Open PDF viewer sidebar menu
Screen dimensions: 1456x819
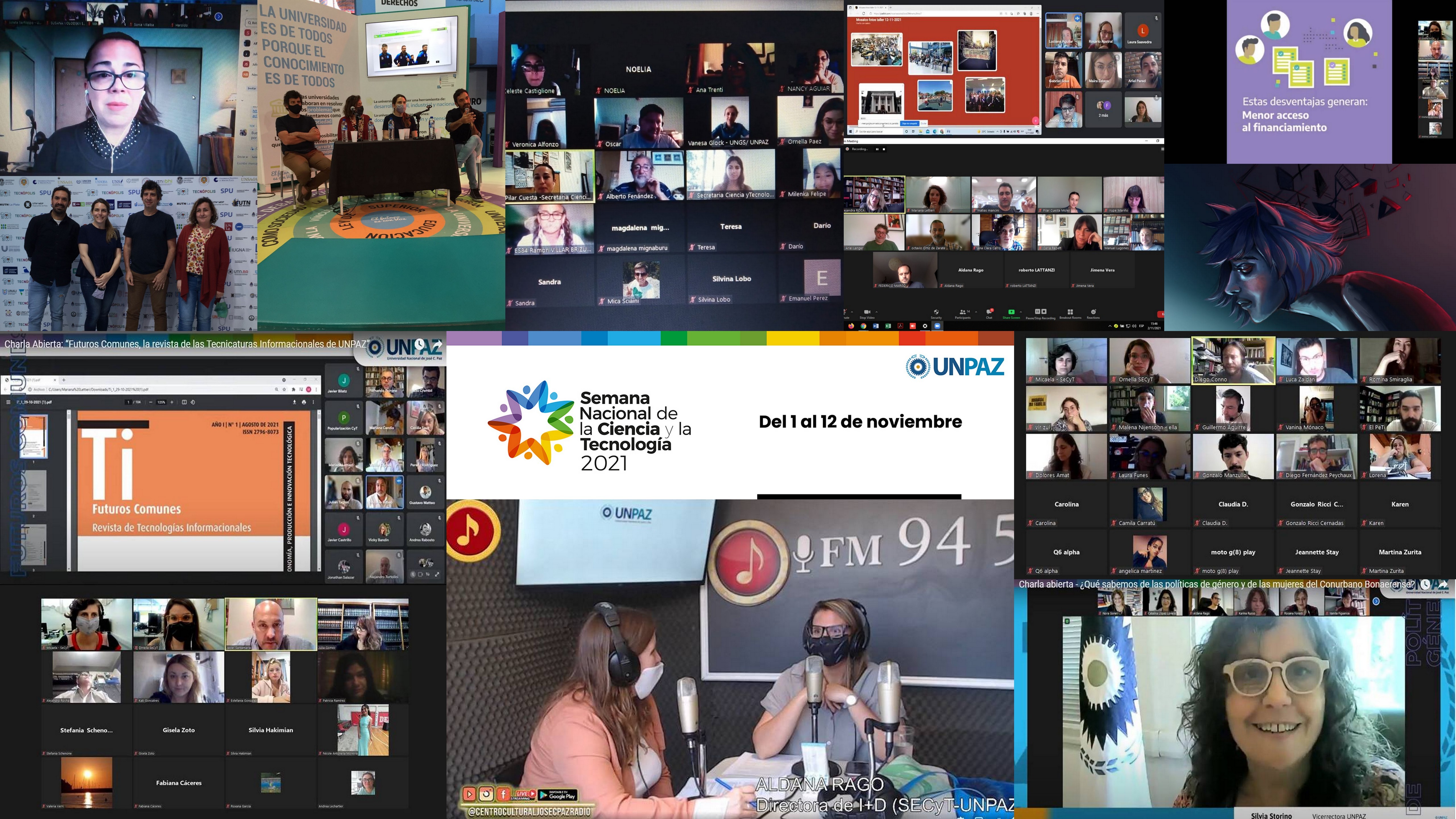pyautogui.click(x=9, y=402)
